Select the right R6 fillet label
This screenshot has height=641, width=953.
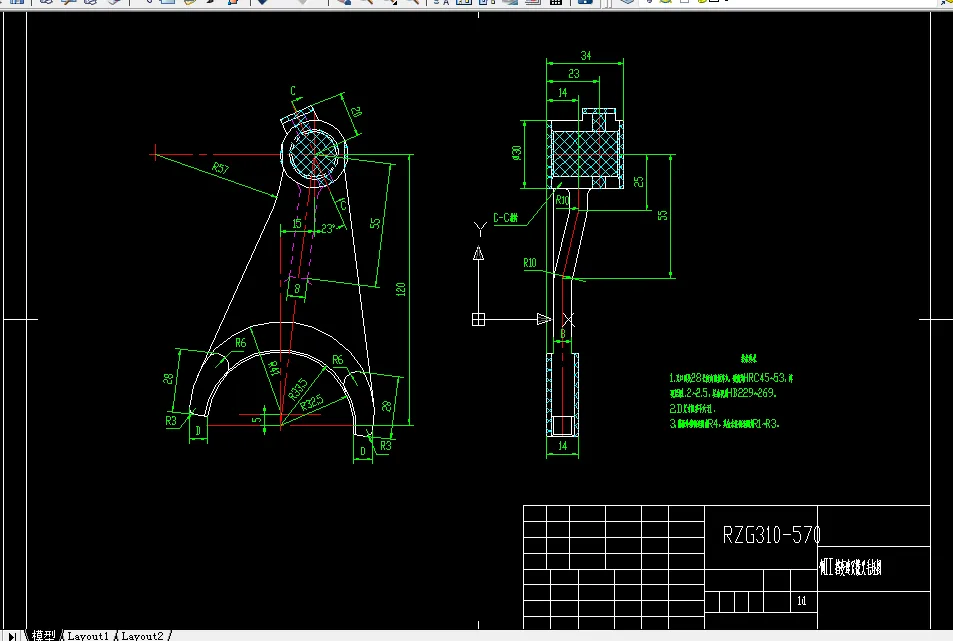tap(338, 360)
